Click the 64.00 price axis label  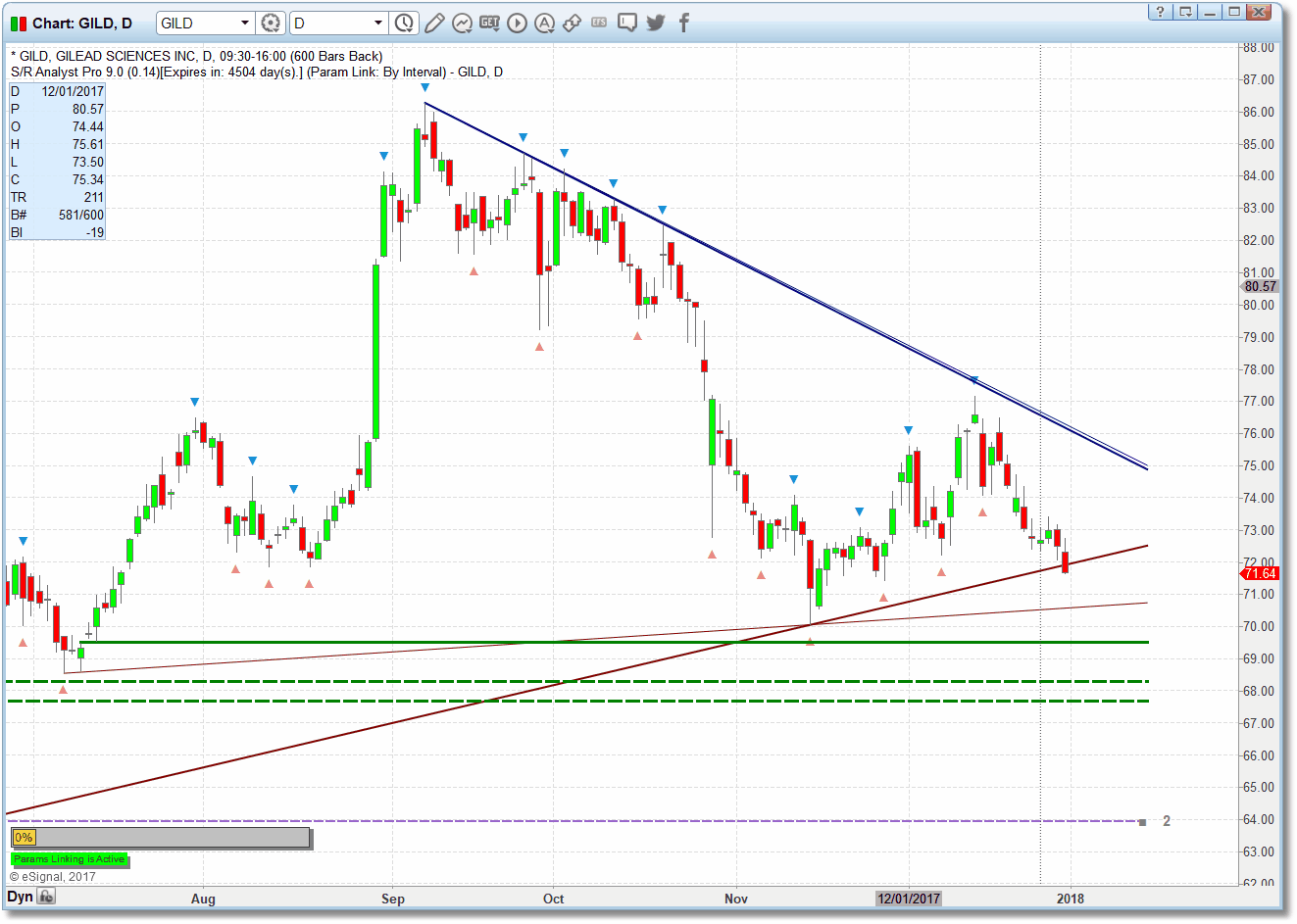[x=1258, y=819]
